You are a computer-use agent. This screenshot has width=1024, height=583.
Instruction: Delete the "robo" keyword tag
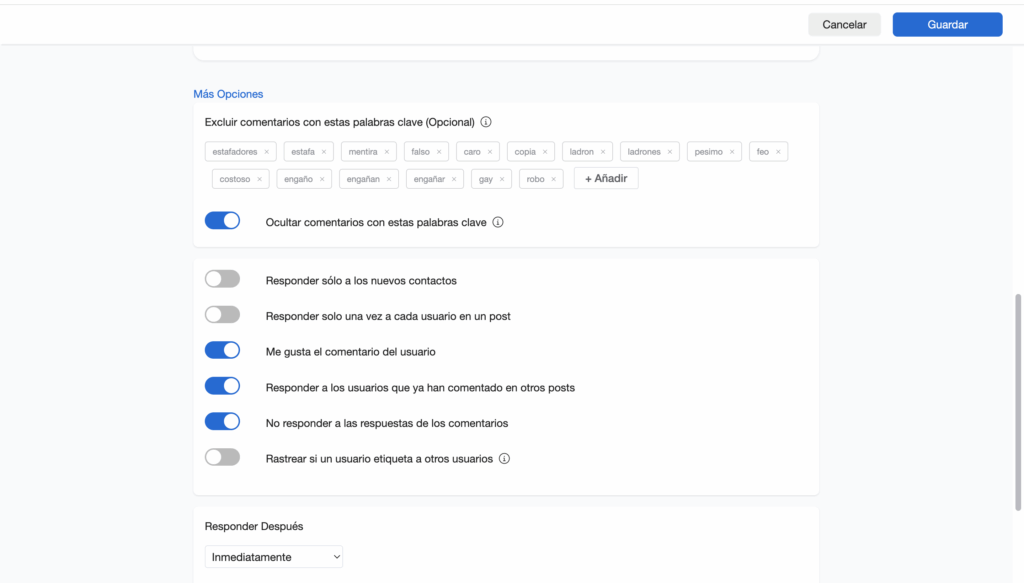pyautogui.click(x=554, y=179)
